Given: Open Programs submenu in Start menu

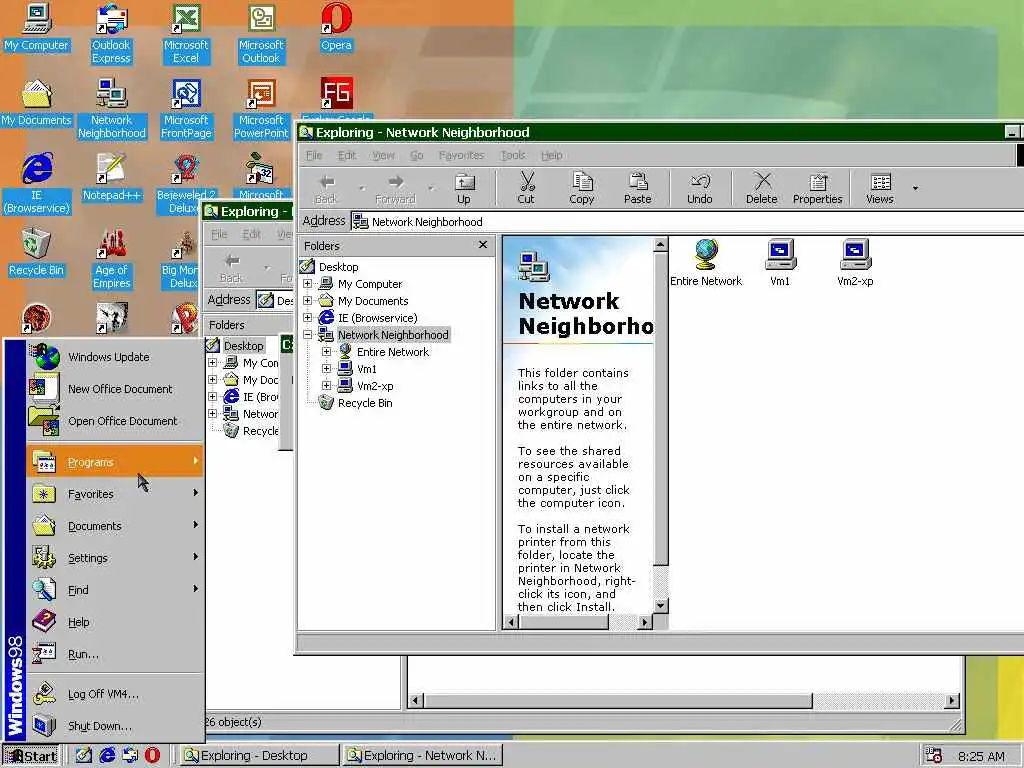Looking at the screenshot, I should [x=116, y=462].
